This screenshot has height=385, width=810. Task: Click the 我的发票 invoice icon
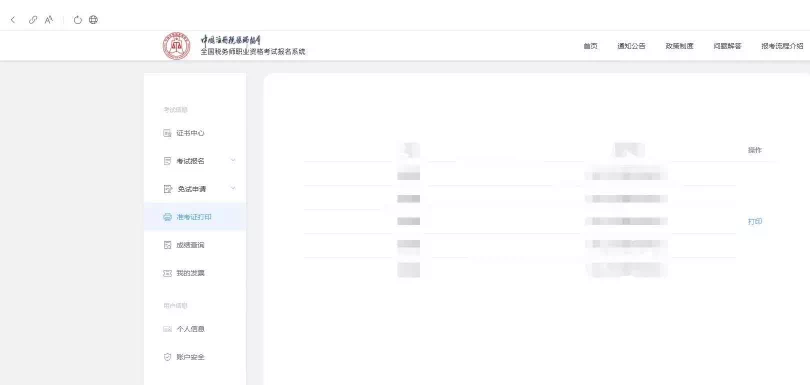click(167, 273)
